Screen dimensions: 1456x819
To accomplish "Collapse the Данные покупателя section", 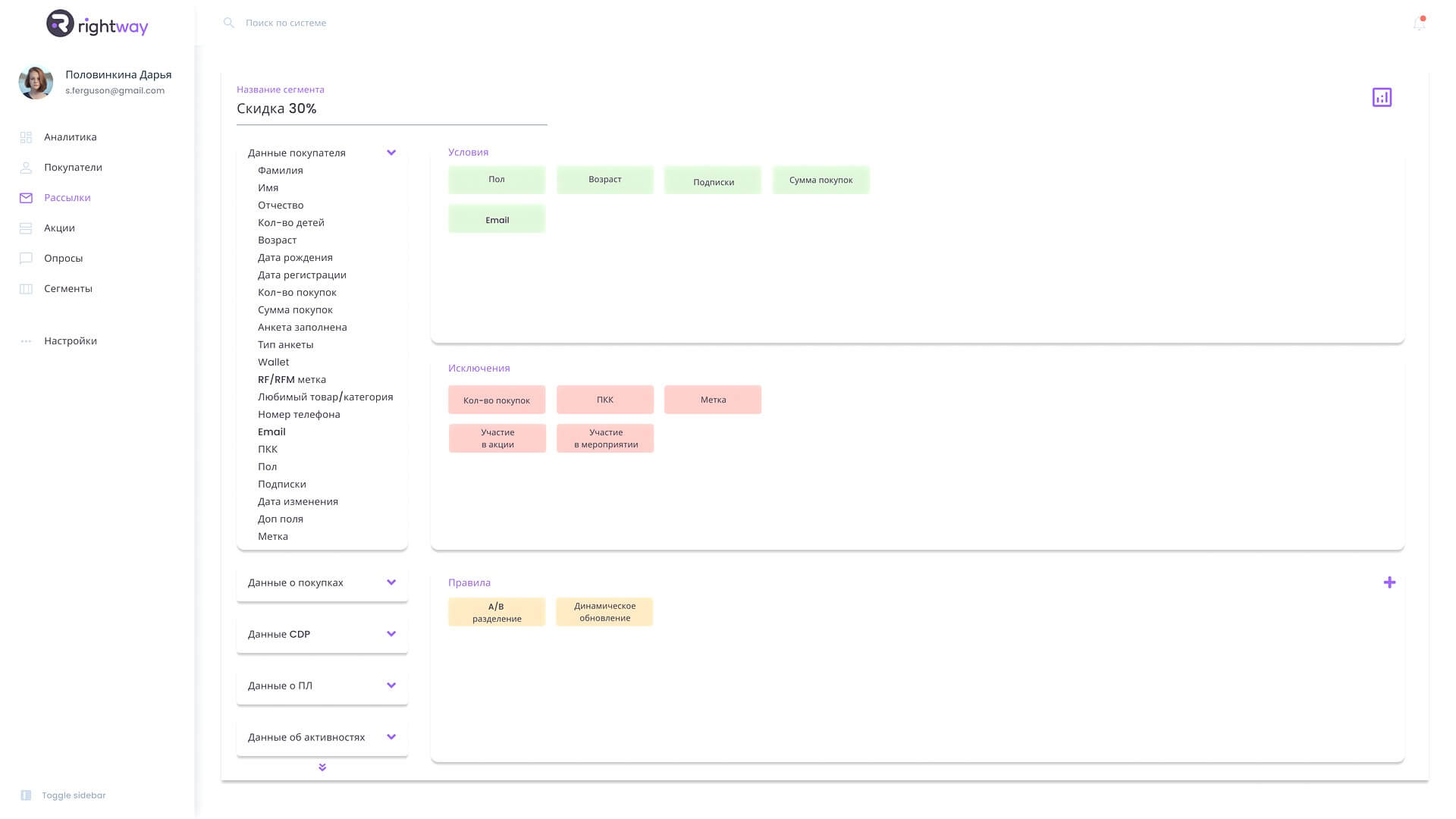I will (391, 152).
